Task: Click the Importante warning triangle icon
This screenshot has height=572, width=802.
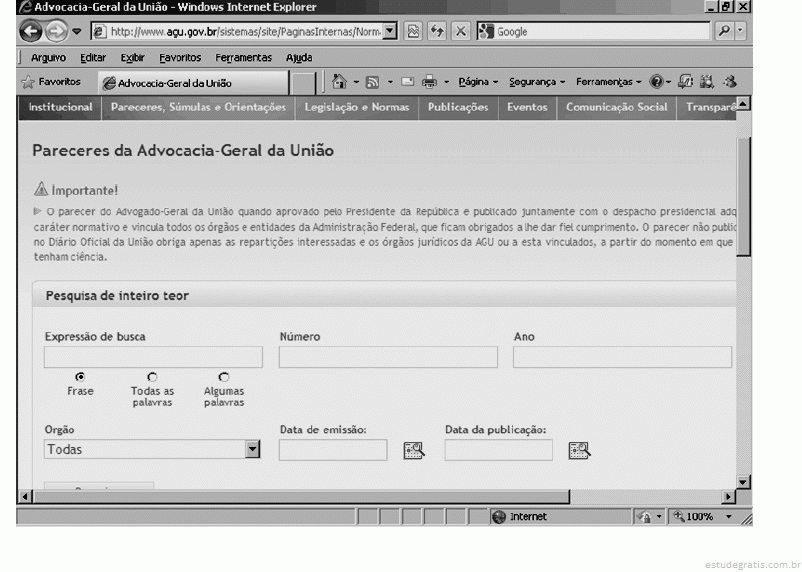Action: (x=41, y=189)
